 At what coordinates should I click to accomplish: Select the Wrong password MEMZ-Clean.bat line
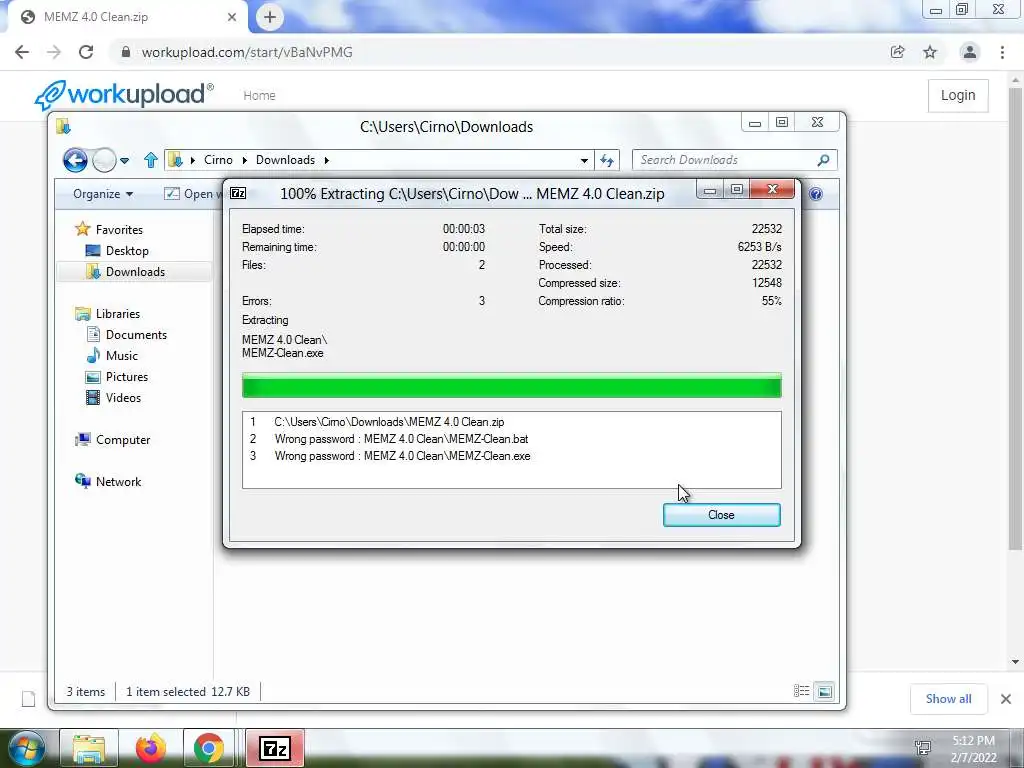511,439
